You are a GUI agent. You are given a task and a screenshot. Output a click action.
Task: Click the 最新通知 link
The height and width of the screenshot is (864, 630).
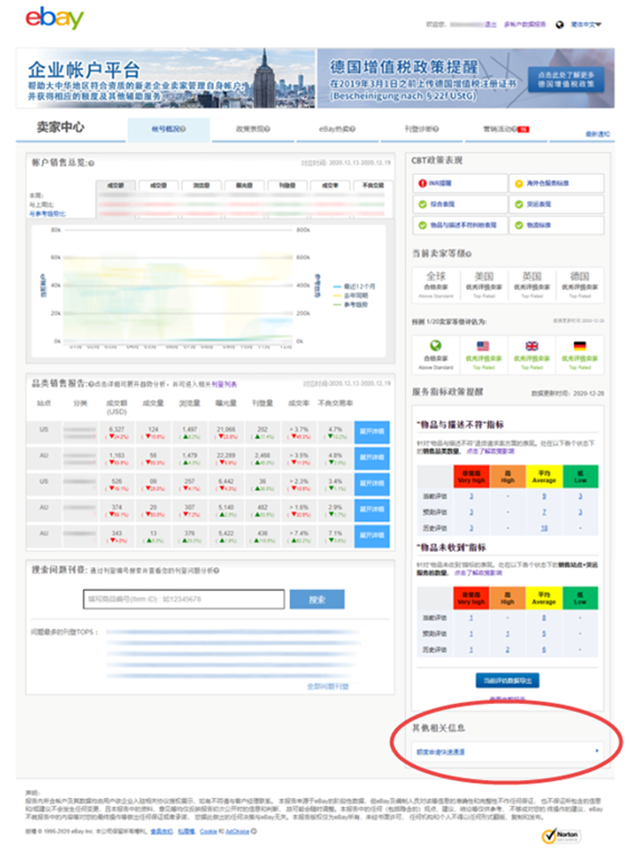click(x=597, y=134)
